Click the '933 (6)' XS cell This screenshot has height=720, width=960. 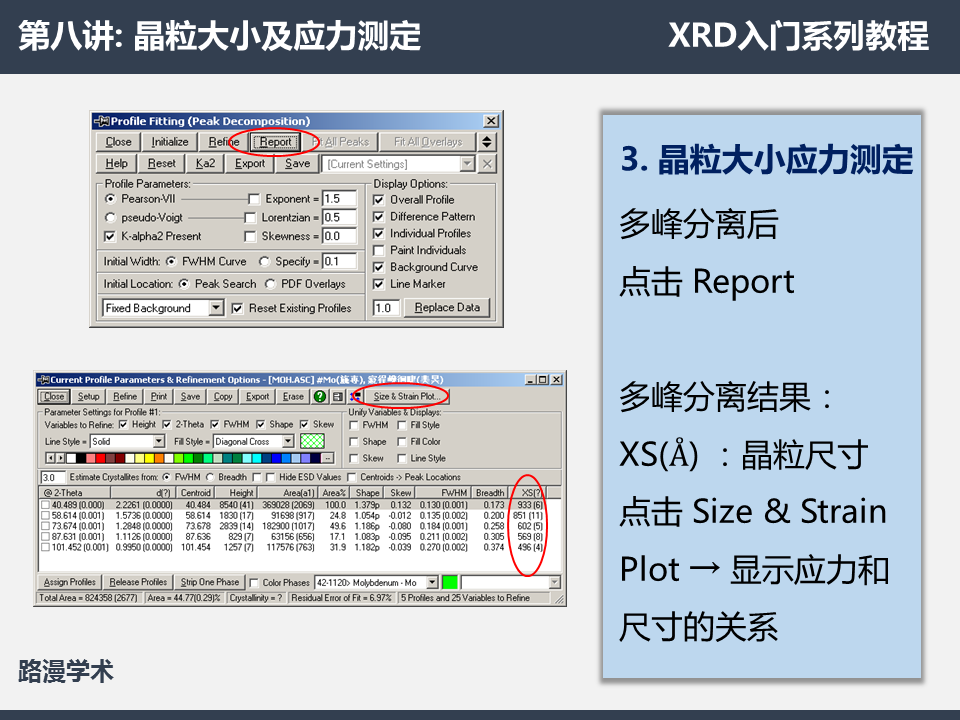(x=530, y=505)
